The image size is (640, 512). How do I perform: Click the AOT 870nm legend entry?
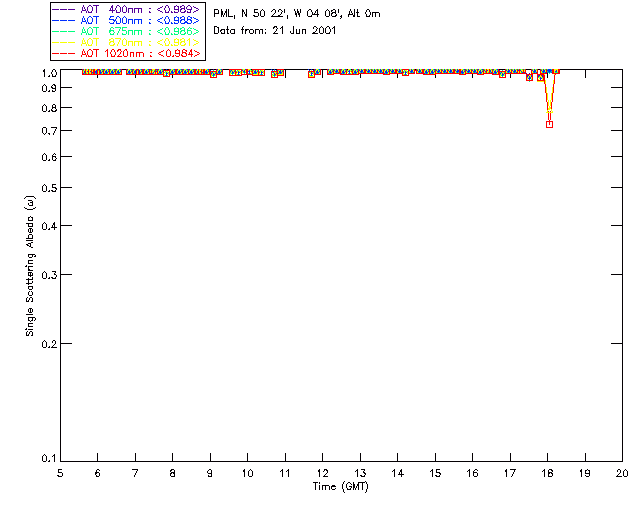127,42
